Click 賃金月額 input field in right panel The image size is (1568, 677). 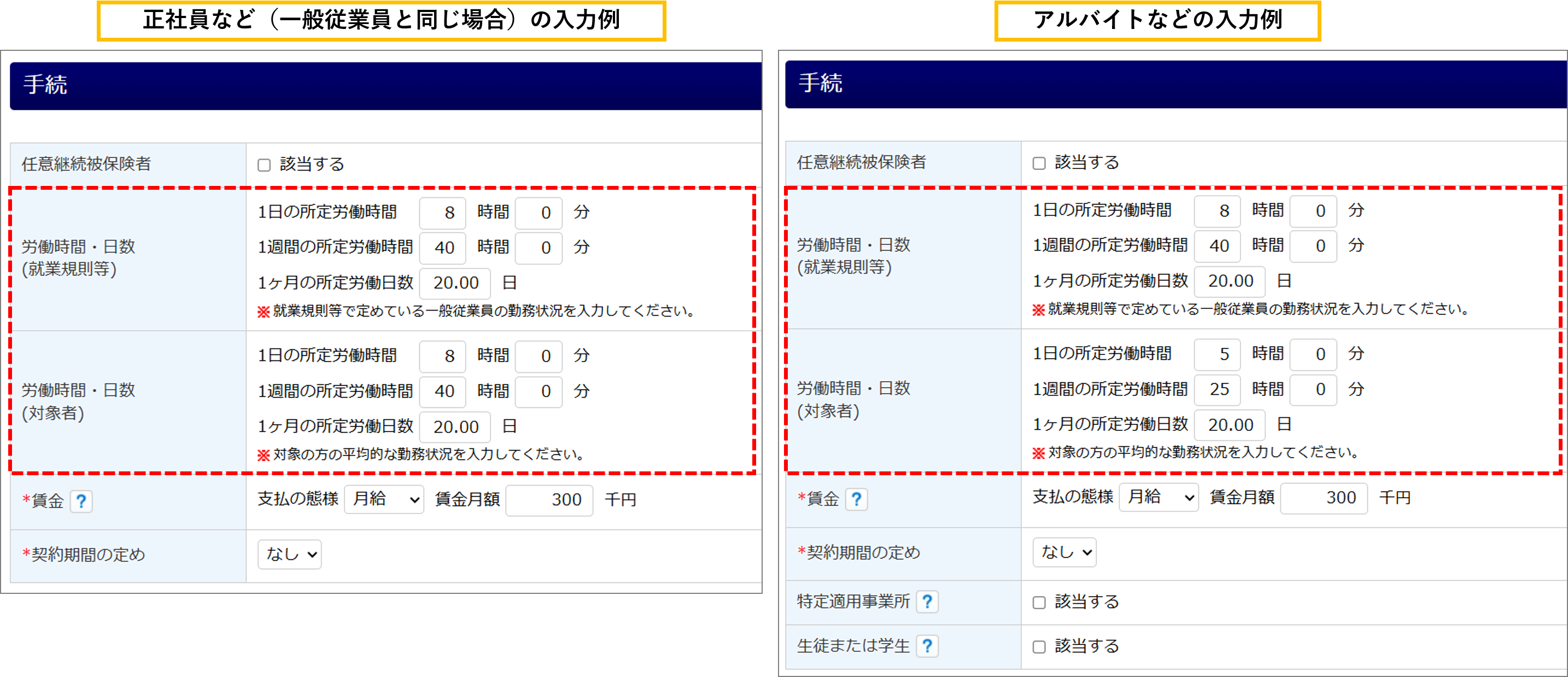1323,498
